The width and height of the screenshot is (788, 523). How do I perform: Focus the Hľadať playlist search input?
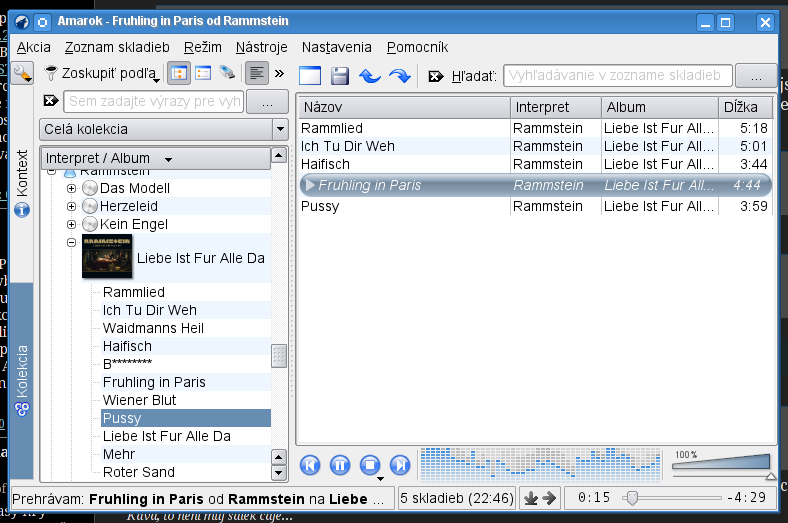click(618, 75)
